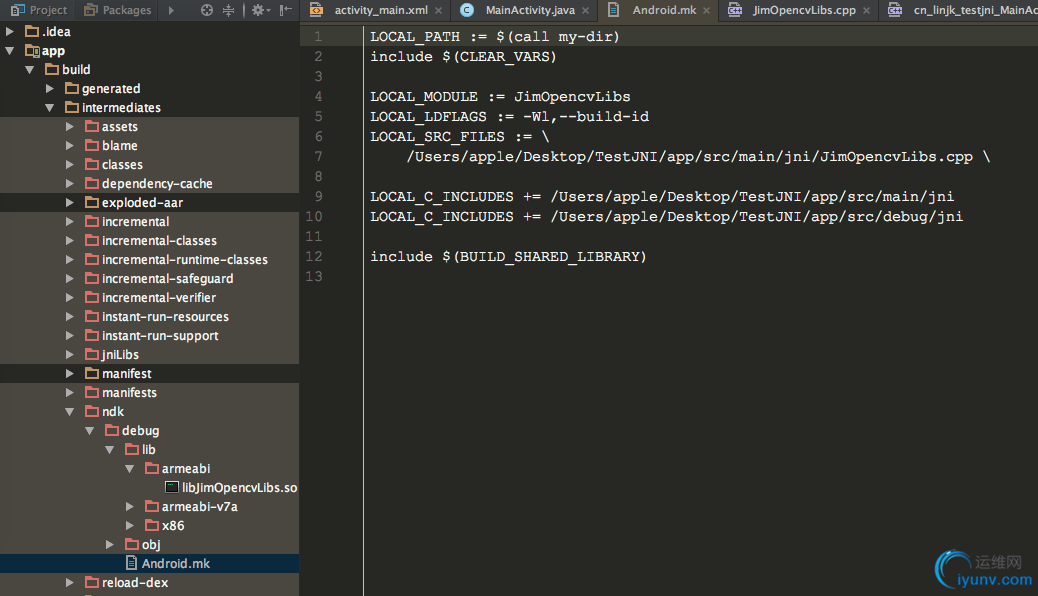Select the exploded-aar folder row
This screenshot has height=596, width=1038.
(150, 203)
